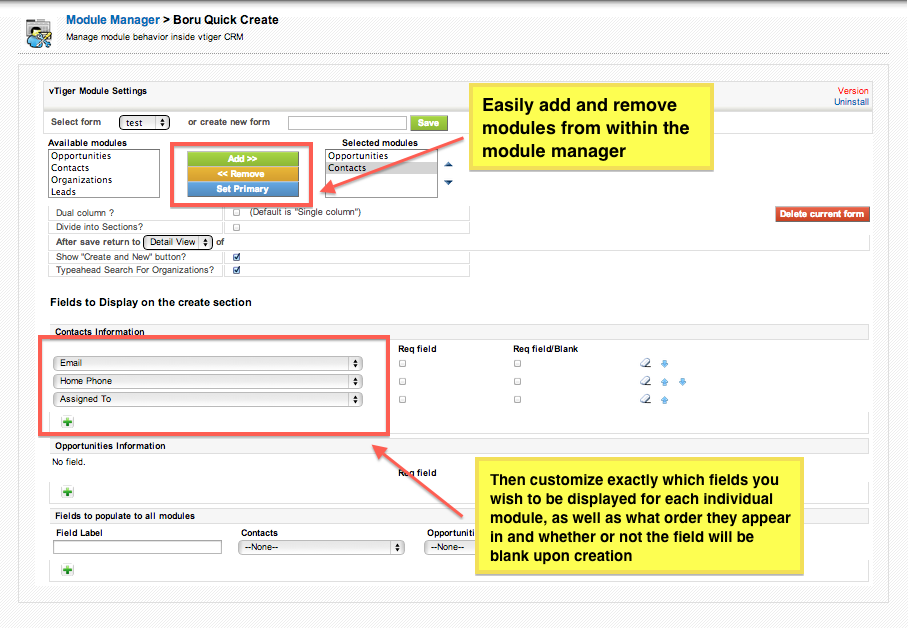Check Divide into Sections option
This screenshot has width=908, height=628.
click(x=236, y=227)
